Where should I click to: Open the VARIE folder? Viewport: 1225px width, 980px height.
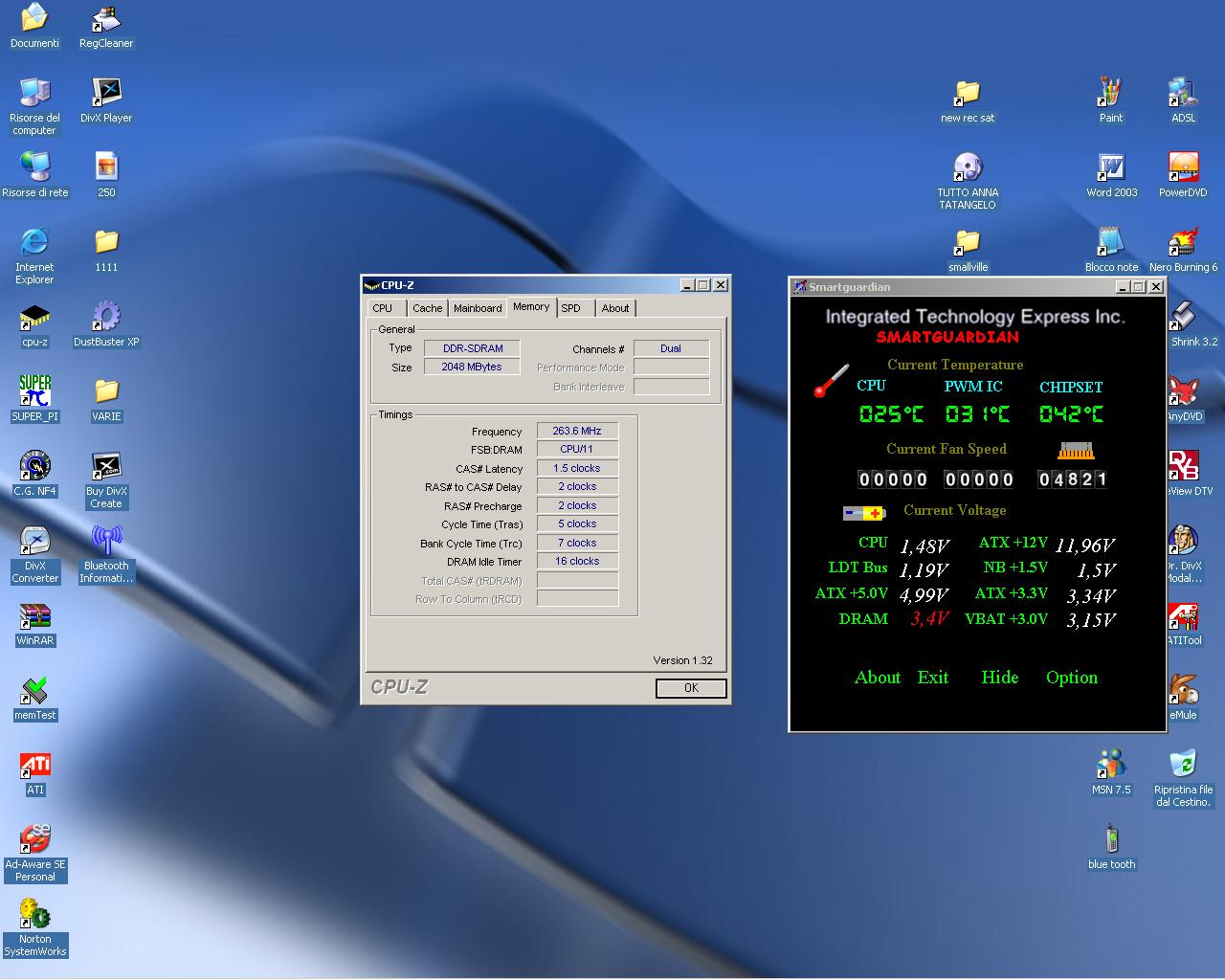point(106,399)
